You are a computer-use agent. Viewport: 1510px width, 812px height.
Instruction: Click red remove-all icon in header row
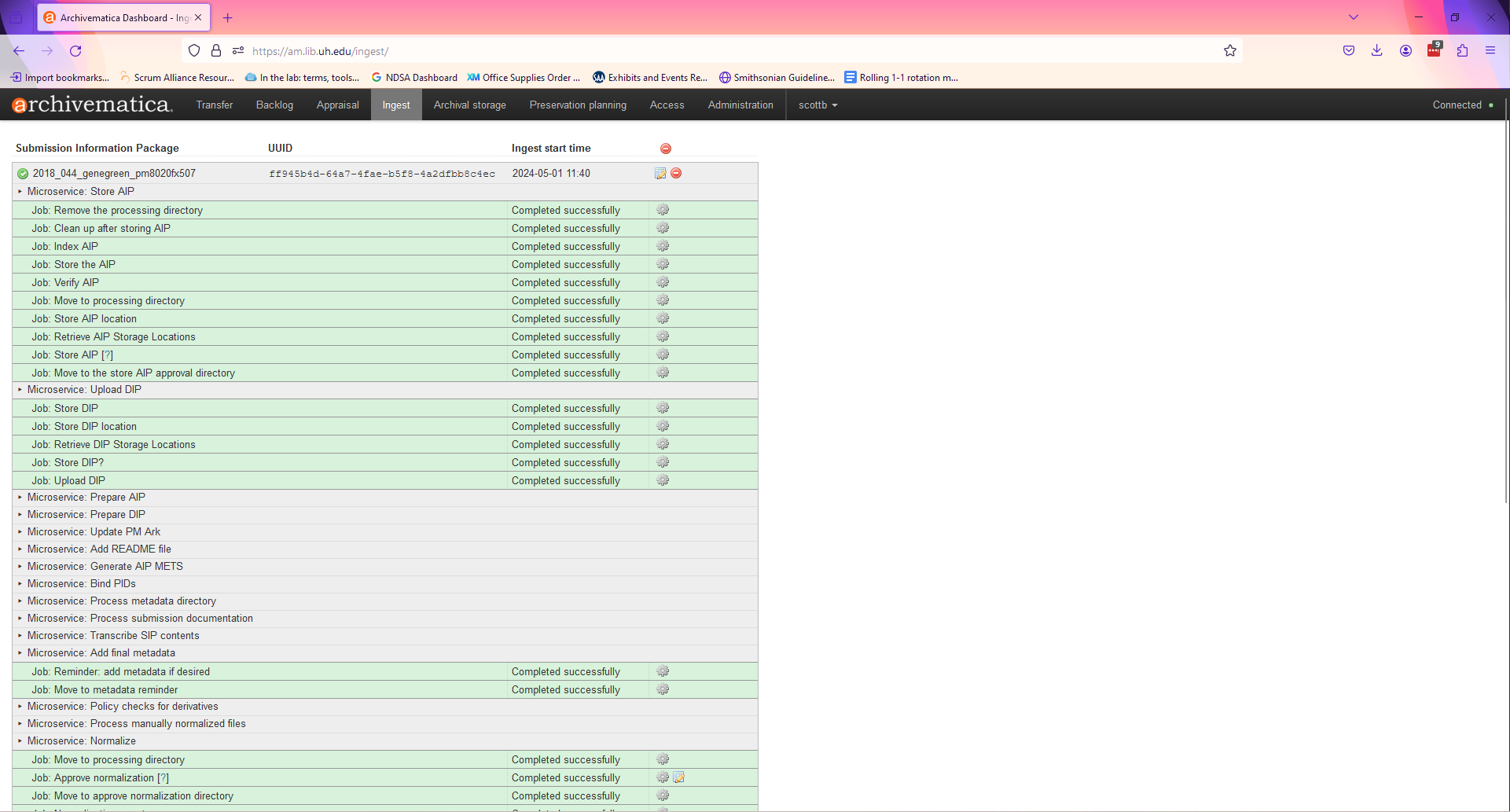(x=666, y=149)
